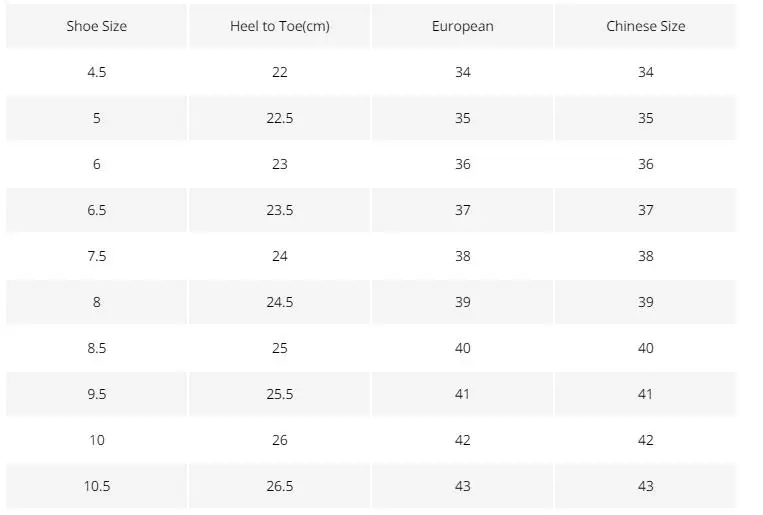The image size is (763, 515).
Task: Click the Chinese Size column header
Action: click(x=645, y=26)
